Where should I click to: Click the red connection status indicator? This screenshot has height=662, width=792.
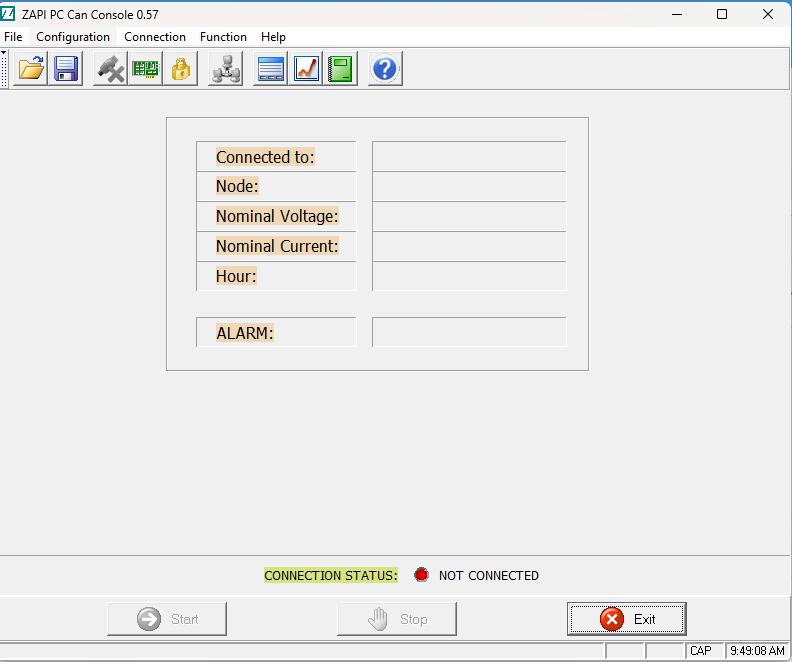point(421,575)
